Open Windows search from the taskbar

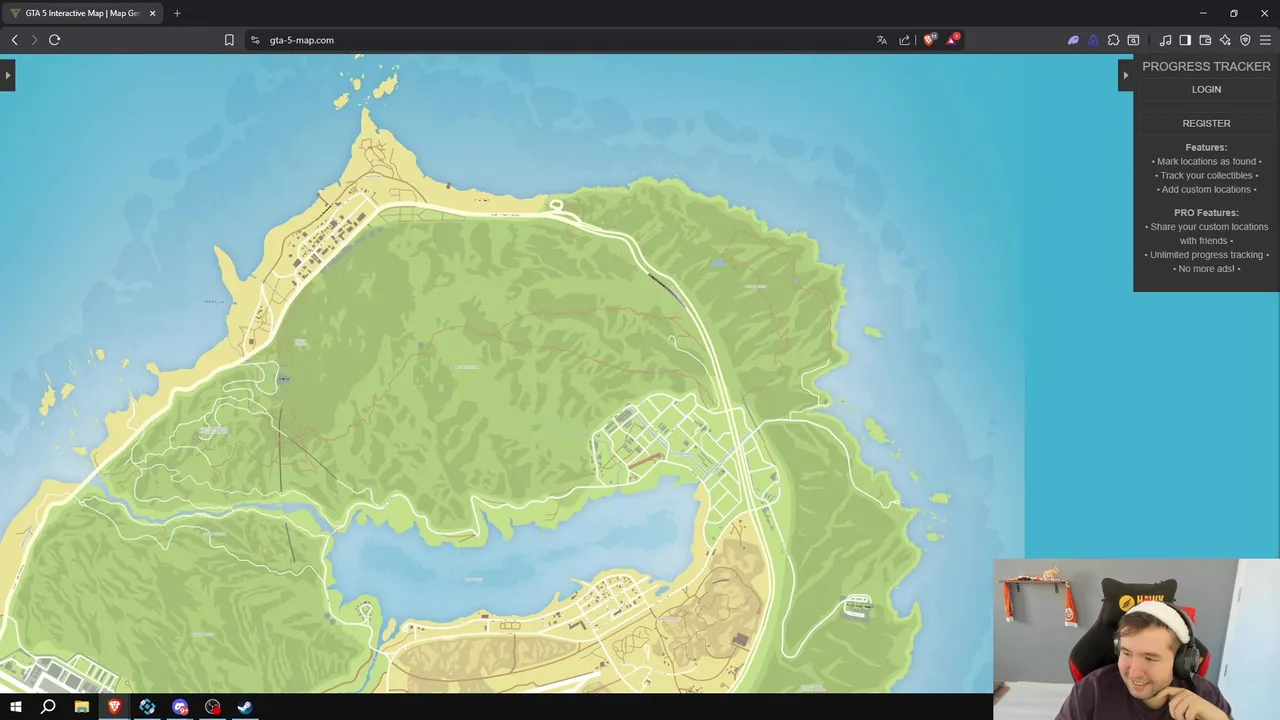point(48,707)
